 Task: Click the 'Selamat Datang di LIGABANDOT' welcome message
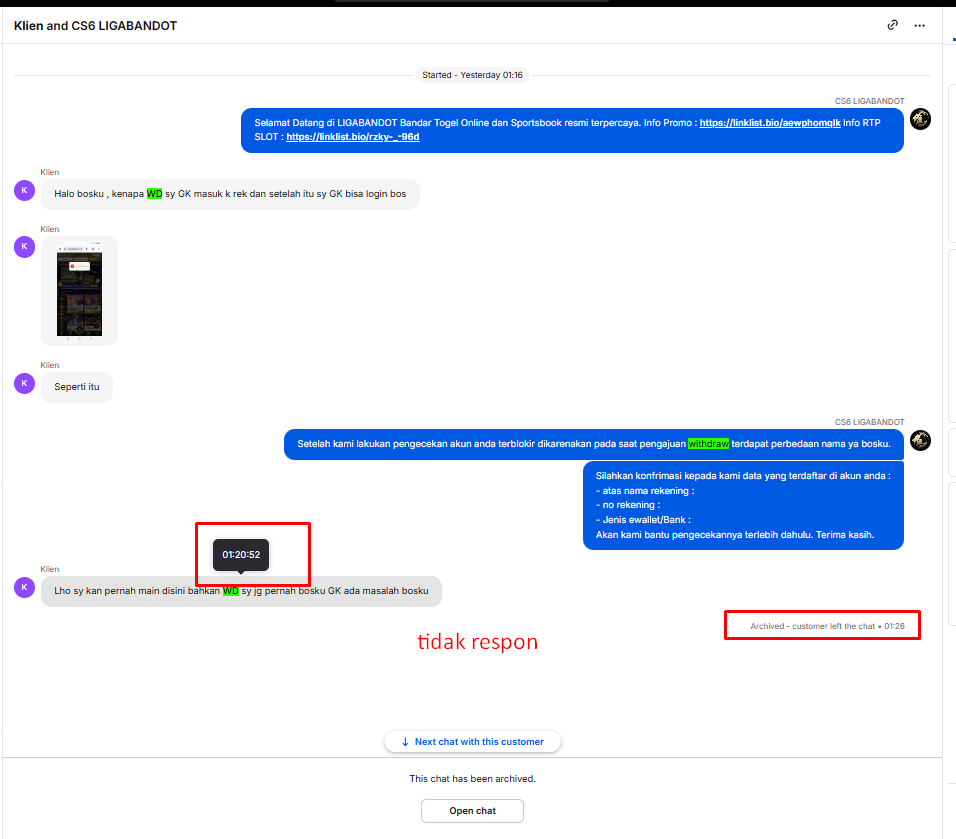pos(572,130)
